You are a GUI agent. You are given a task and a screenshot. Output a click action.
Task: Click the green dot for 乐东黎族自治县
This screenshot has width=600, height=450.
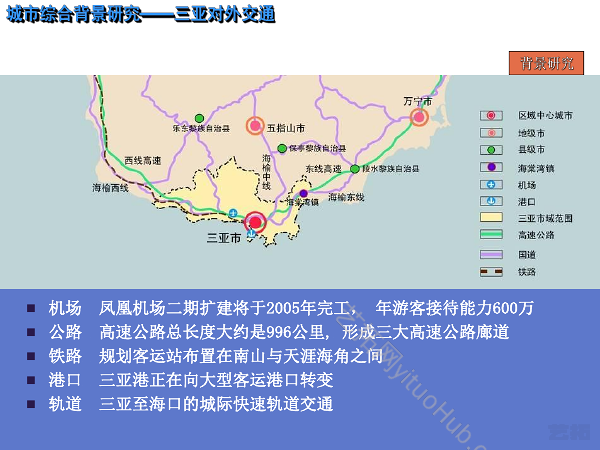[199, 118]
